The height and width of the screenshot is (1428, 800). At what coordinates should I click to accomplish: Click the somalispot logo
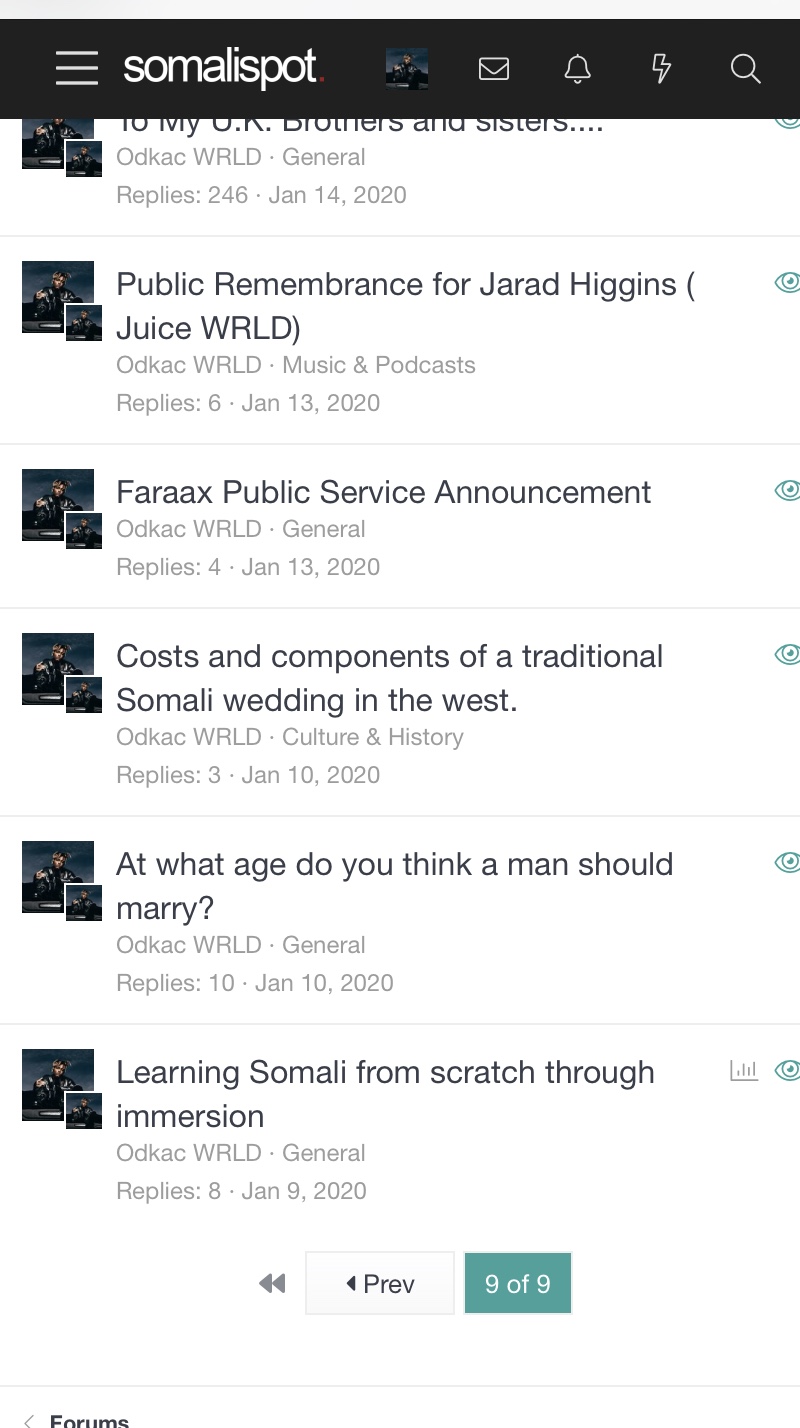point(223,68)
